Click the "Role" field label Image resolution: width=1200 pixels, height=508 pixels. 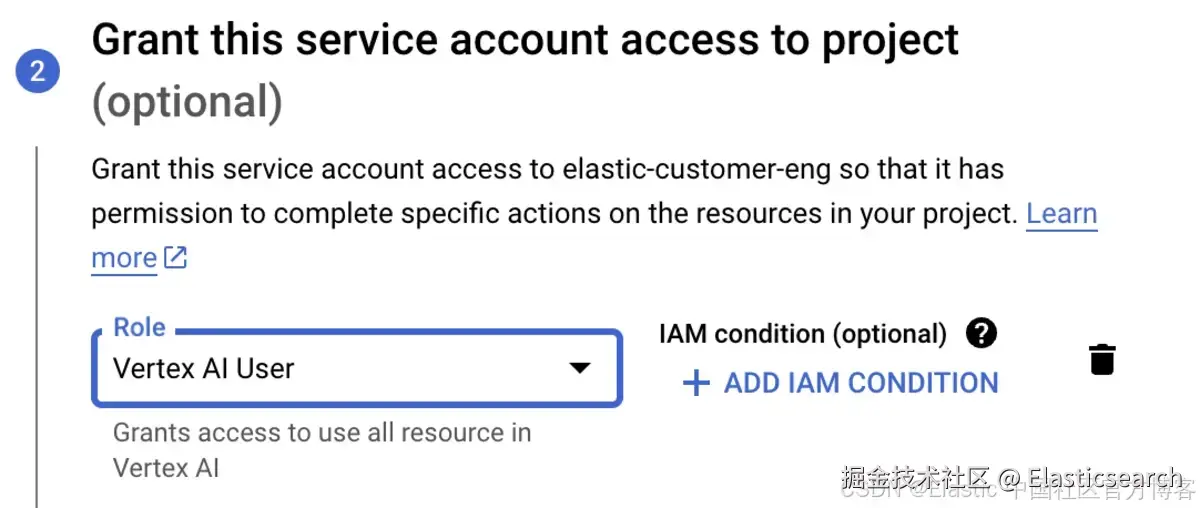139,327
